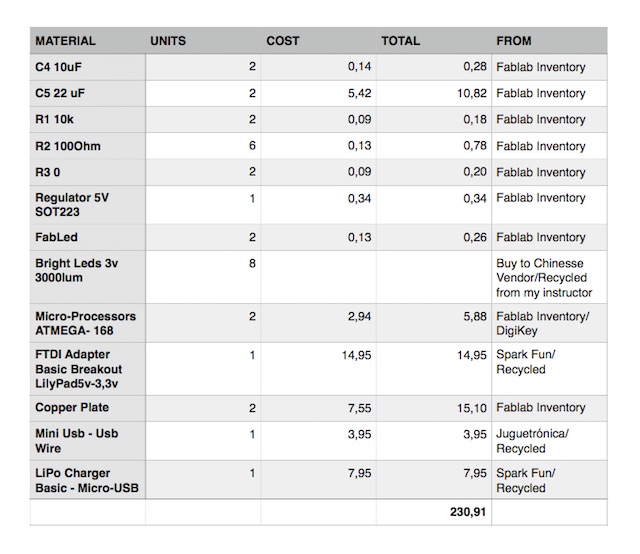Select the R1 10k row label

(x=87, y=120)
